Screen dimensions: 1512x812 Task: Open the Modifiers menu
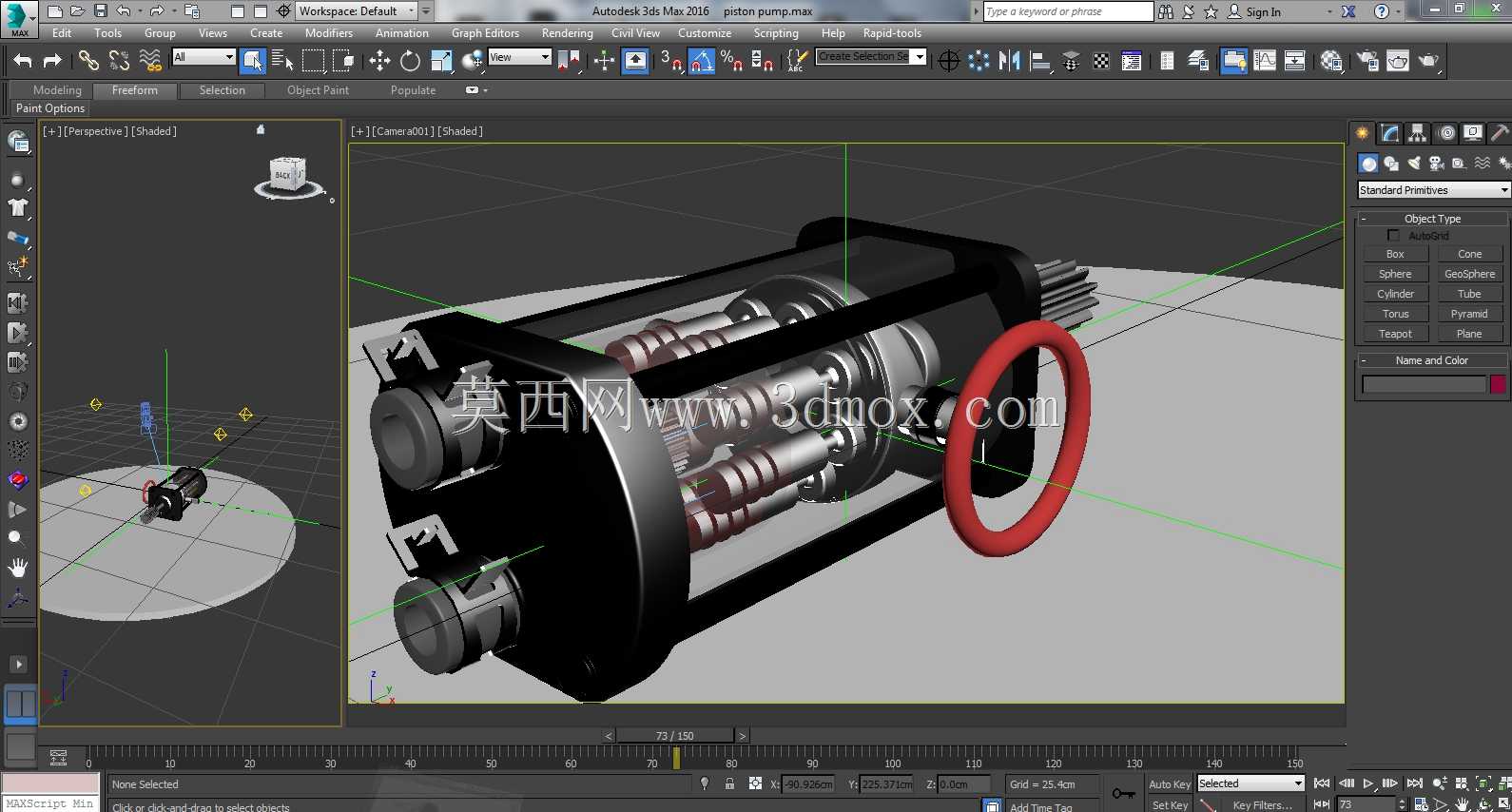(x=329, y=33)
